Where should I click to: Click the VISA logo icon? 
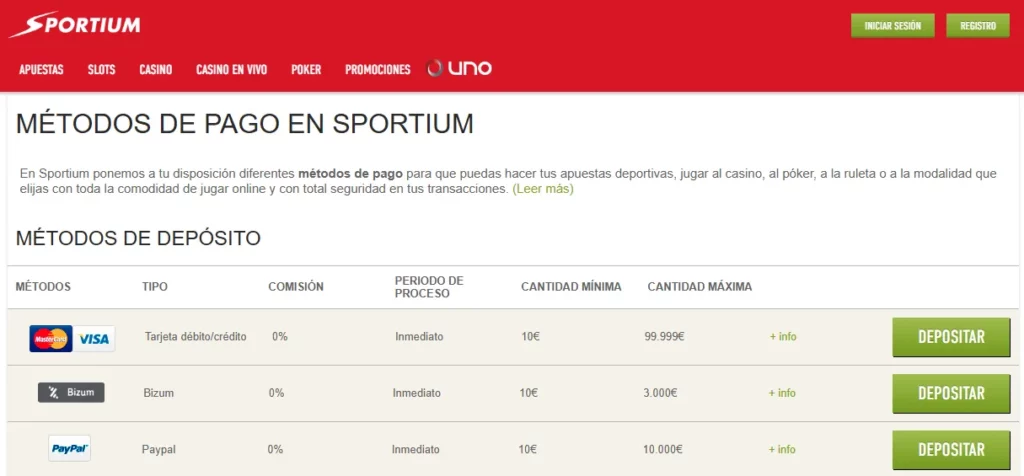[x=94, y=339]
